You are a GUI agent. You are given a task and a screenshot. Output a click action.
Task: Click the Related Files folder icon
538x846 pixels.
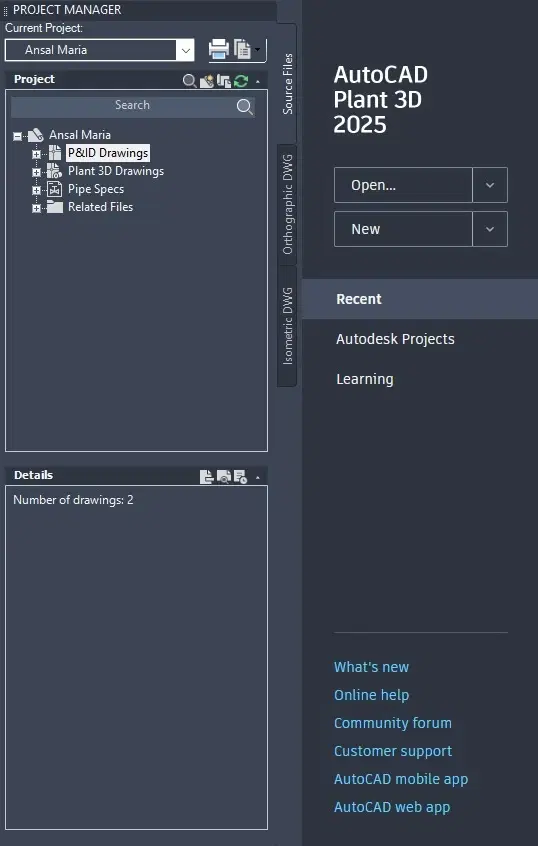click(55, 207)
